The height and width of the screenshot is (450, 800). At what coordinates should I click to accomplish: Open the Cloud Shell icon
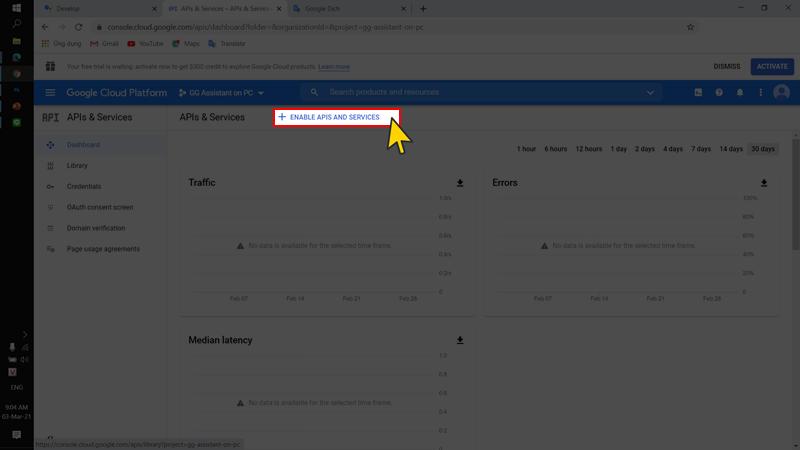point(698,93)
